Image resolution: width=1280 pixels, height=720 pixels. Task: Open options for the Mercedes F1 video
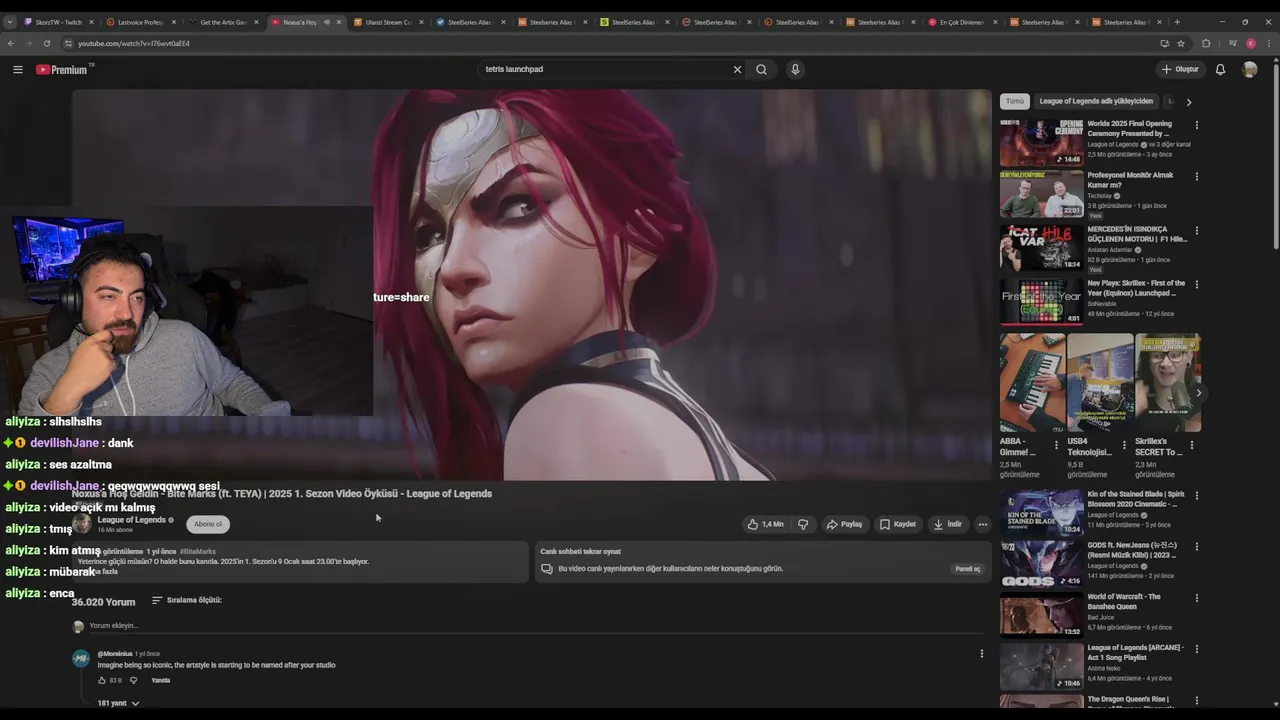(x=1197, y=231)
